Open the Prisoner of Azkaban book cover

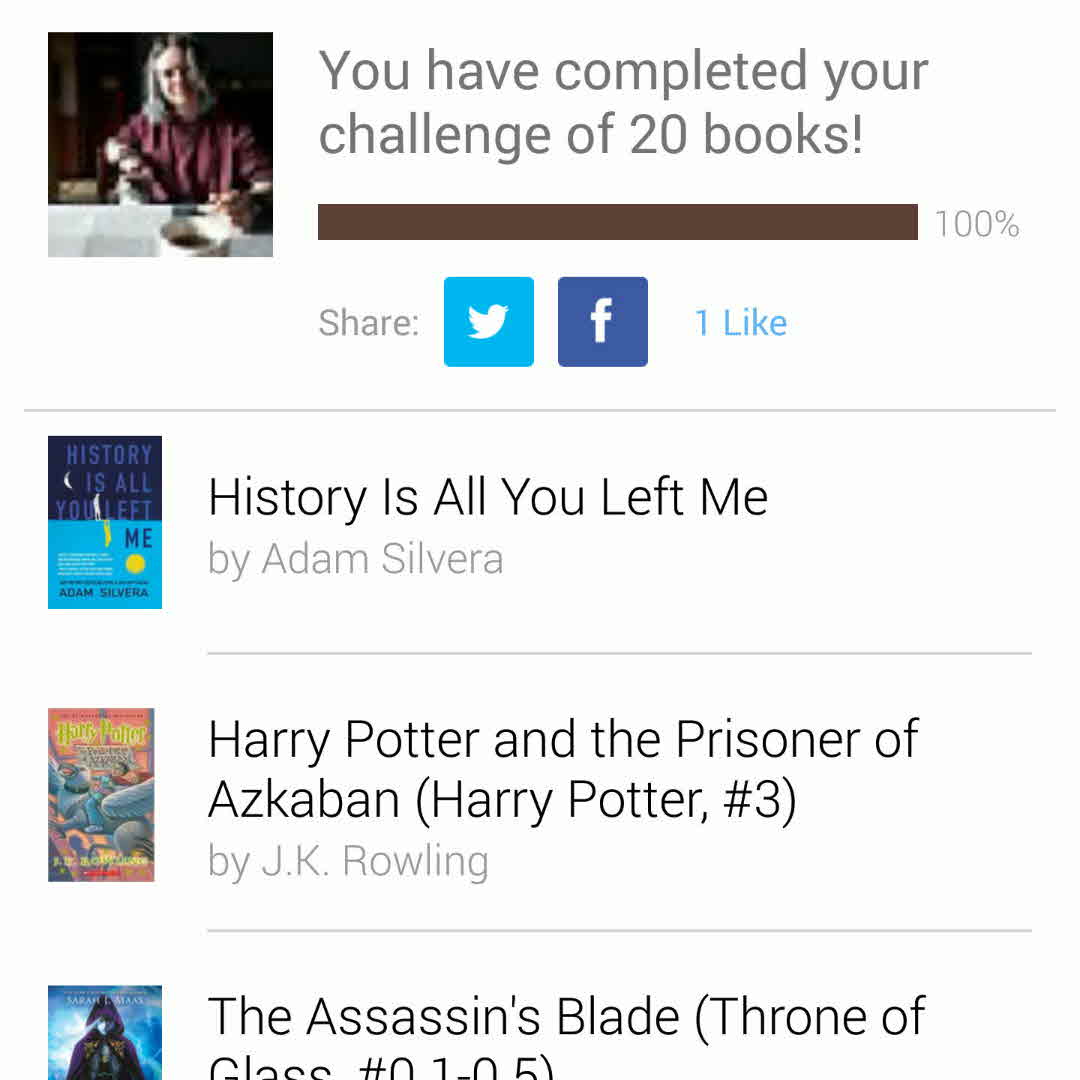click(x=101, y=795)
